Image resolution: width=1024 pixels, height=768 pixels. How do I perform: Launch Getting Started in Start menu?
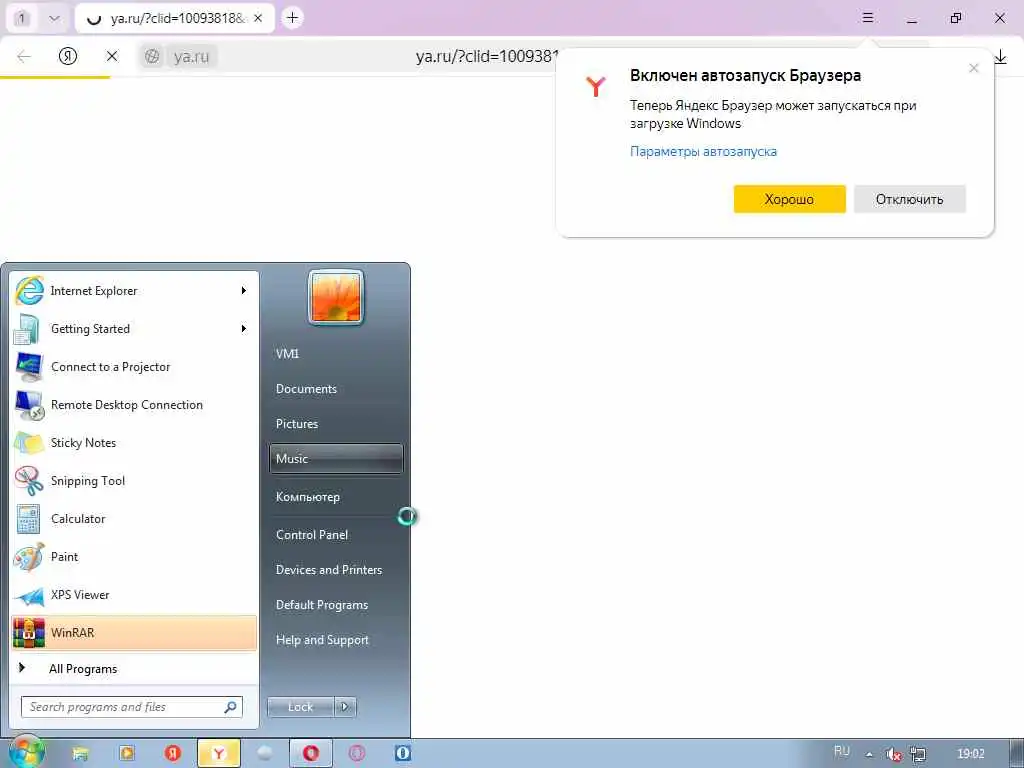pos(134,328)
